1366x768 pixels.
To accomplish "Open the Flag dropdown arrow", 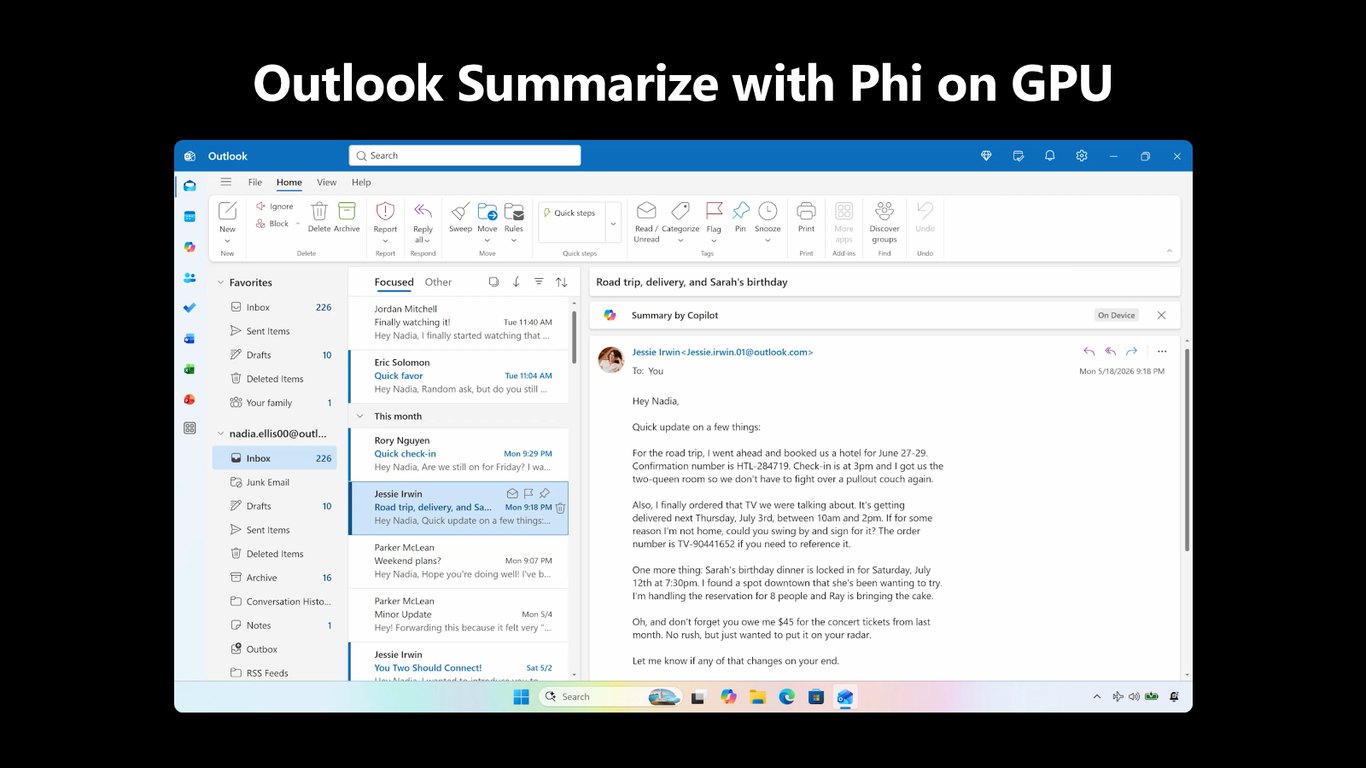I will 714,240.
